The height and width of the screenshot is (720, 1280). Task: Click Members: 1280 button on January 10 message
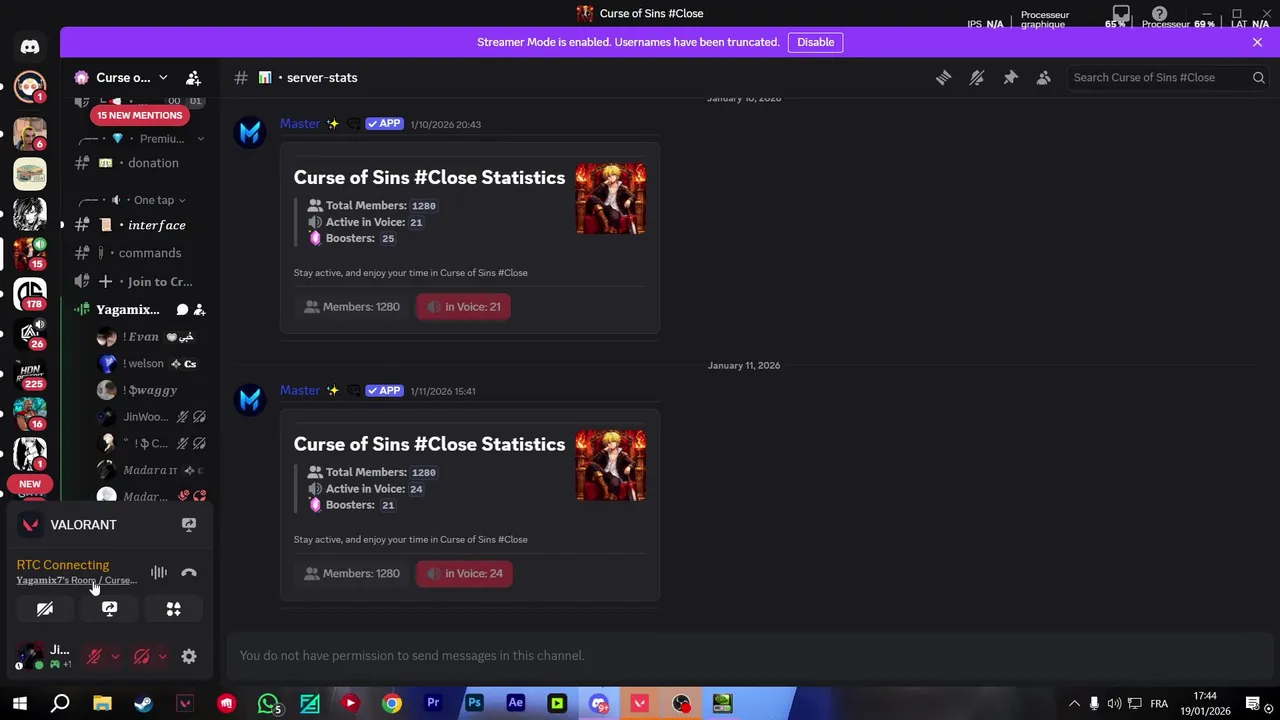352,306
